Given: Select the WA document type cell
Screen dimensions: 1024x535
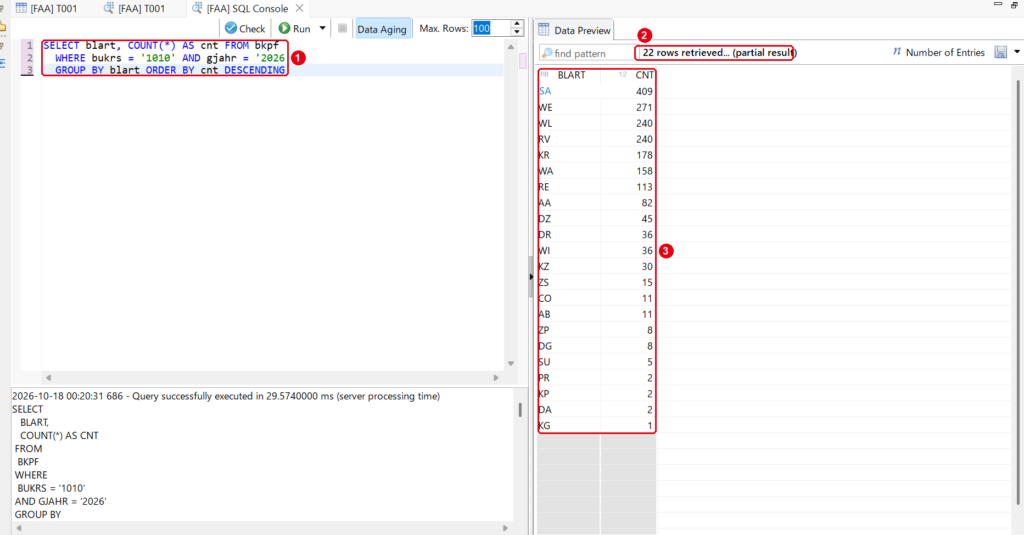Looking at the screenshot, I should tap(569, 171).
